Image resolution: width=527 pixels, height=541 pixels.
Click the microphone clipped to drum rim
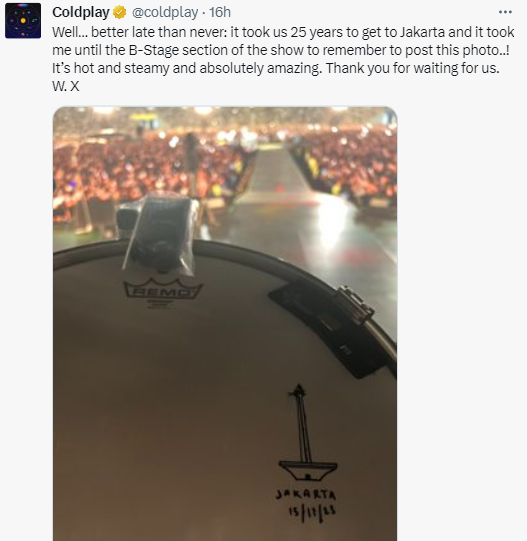click(157, 235)
